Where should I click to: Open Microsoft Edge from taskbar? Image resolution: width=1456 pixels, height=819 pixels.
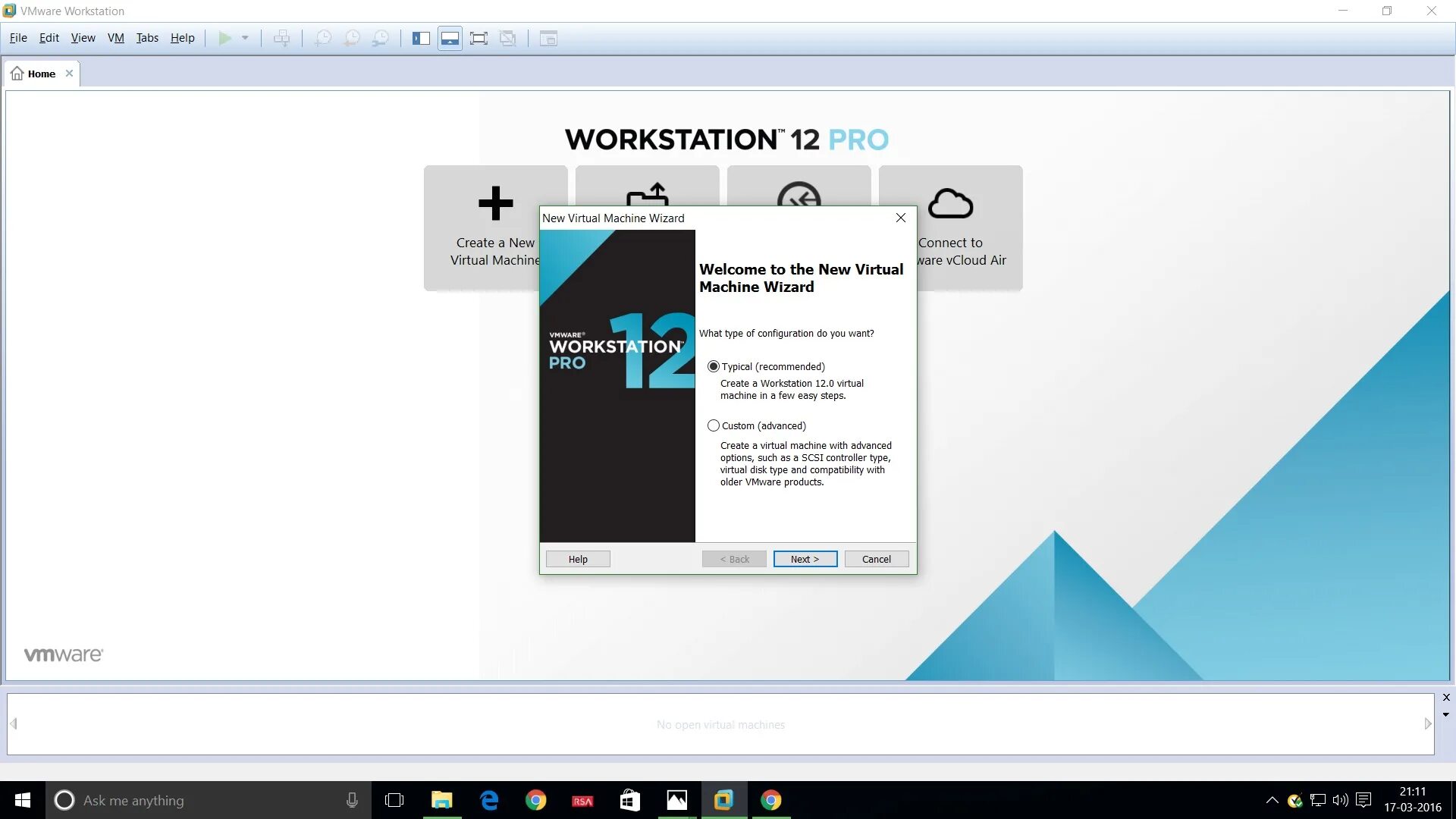(x=489, y=800)
